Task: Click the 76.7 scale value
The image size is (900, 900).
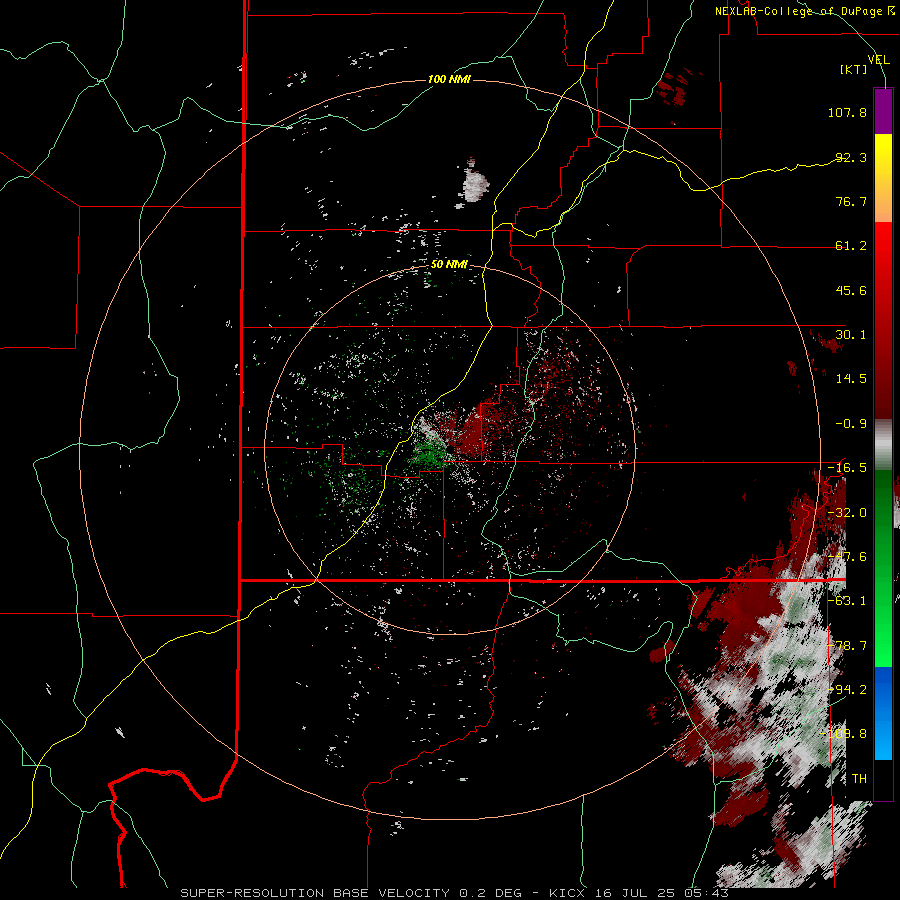Action: point(851,201)
